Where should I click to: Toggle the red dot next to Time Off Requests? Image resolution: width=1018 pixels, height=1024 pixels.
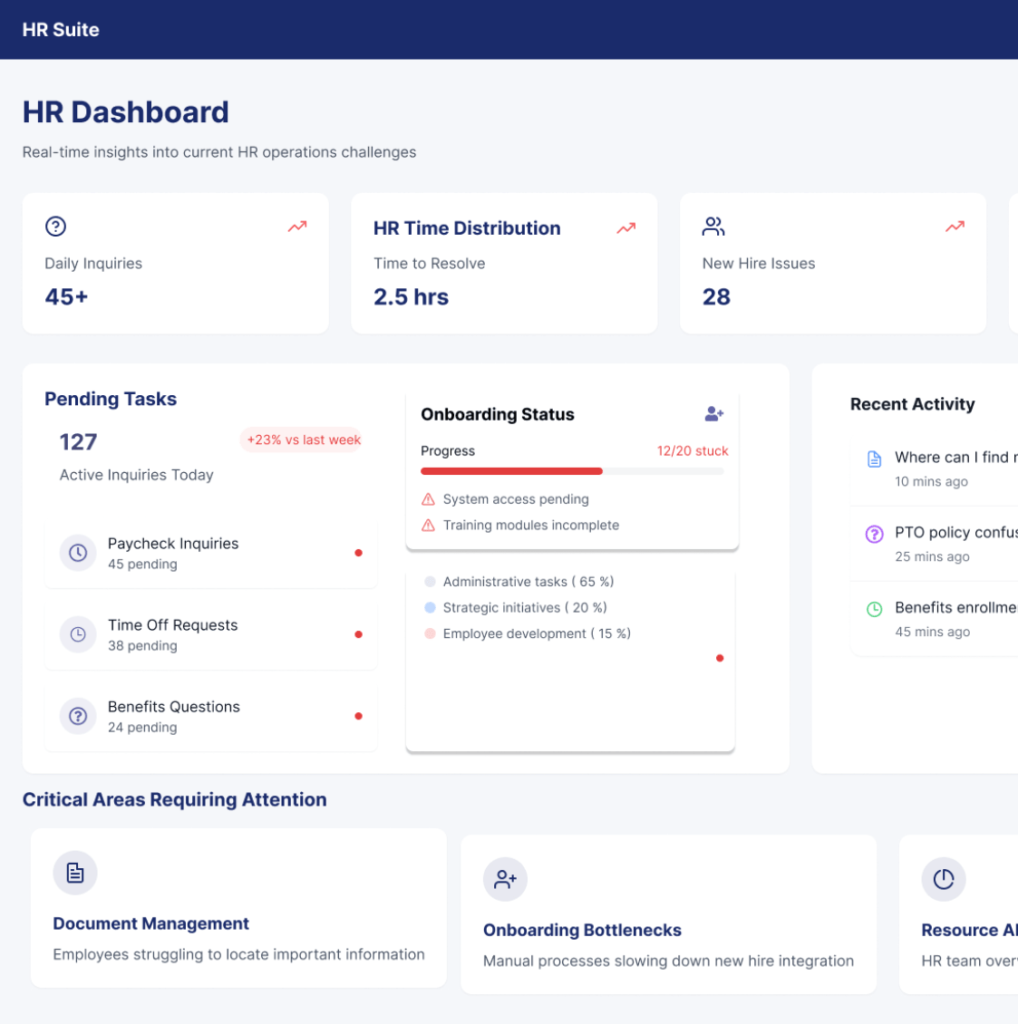point(358,634)
